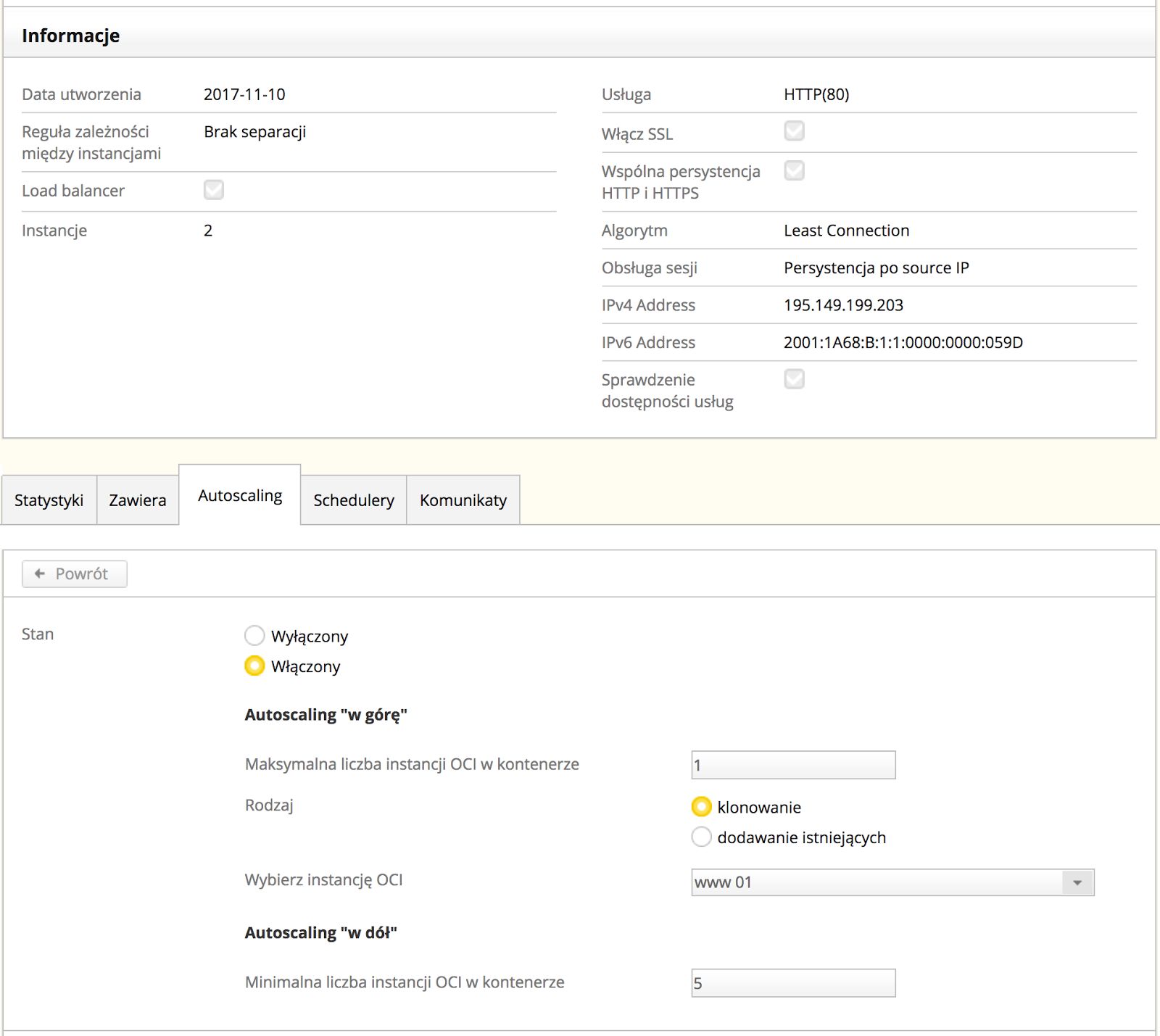The height and width of the screenshot is (1036, 1160).
Task: Expand the Wybierz instancję OCI dropdown arrow
Action: (1077, 882)
